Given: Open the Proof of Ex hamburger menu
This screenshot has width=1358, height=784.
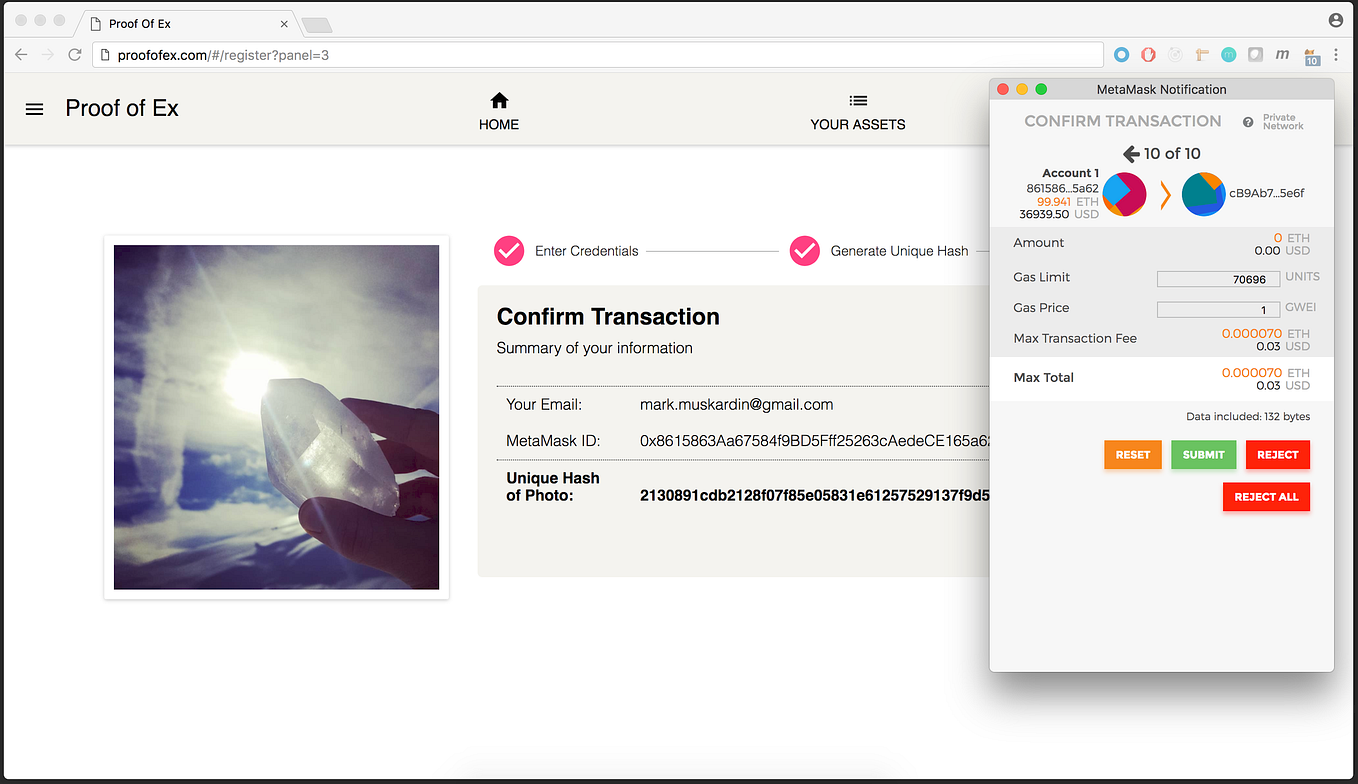Looking at the screenshot, I should coord(34,109).
